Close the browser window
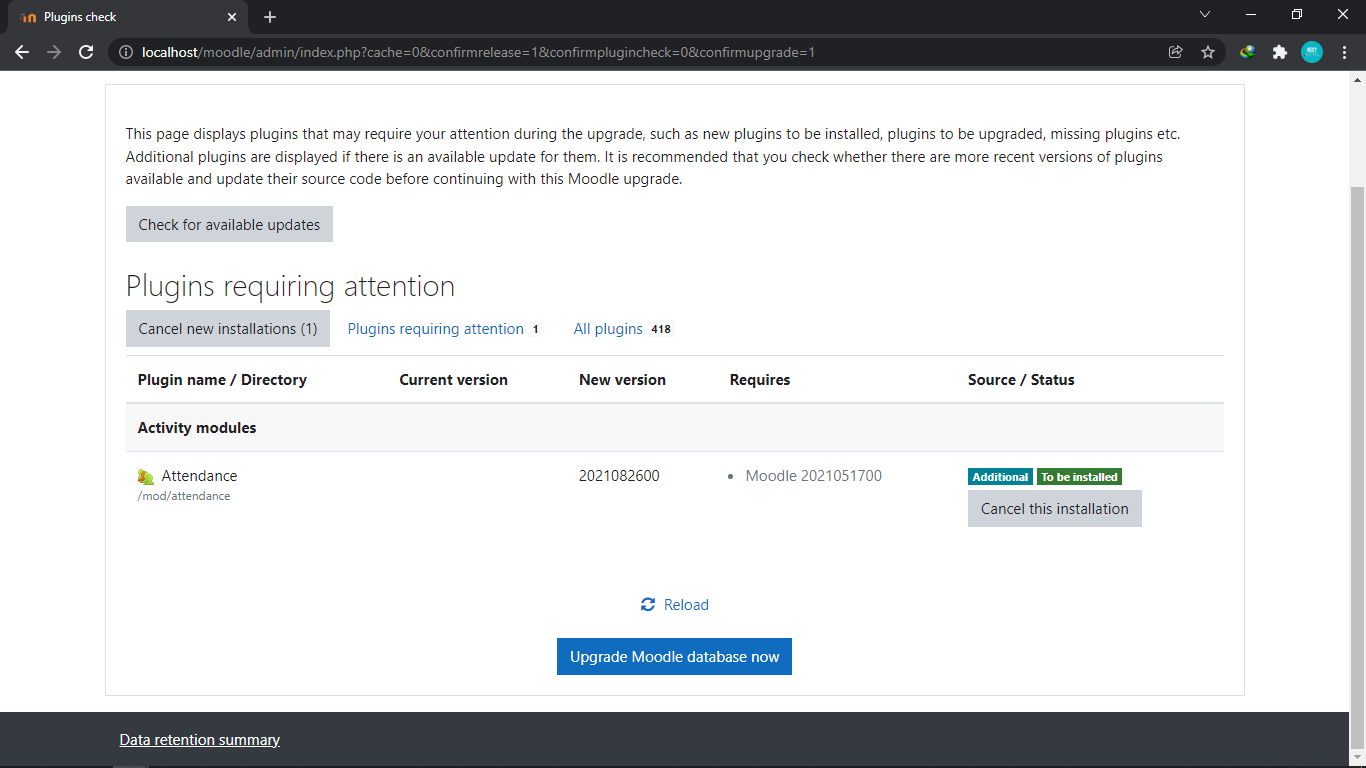This screenshot has height=768, width=1366. coord(1343,15)
